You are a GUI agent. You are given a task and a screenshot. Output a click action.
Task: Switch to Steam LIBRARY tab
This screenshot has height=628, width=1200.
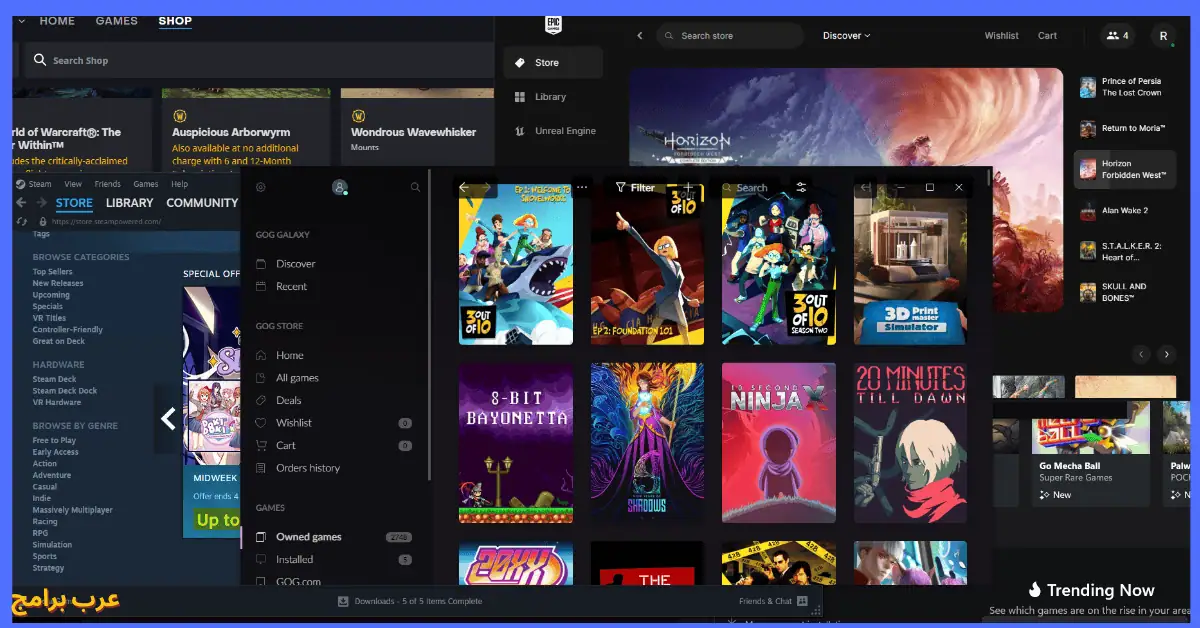130,203
